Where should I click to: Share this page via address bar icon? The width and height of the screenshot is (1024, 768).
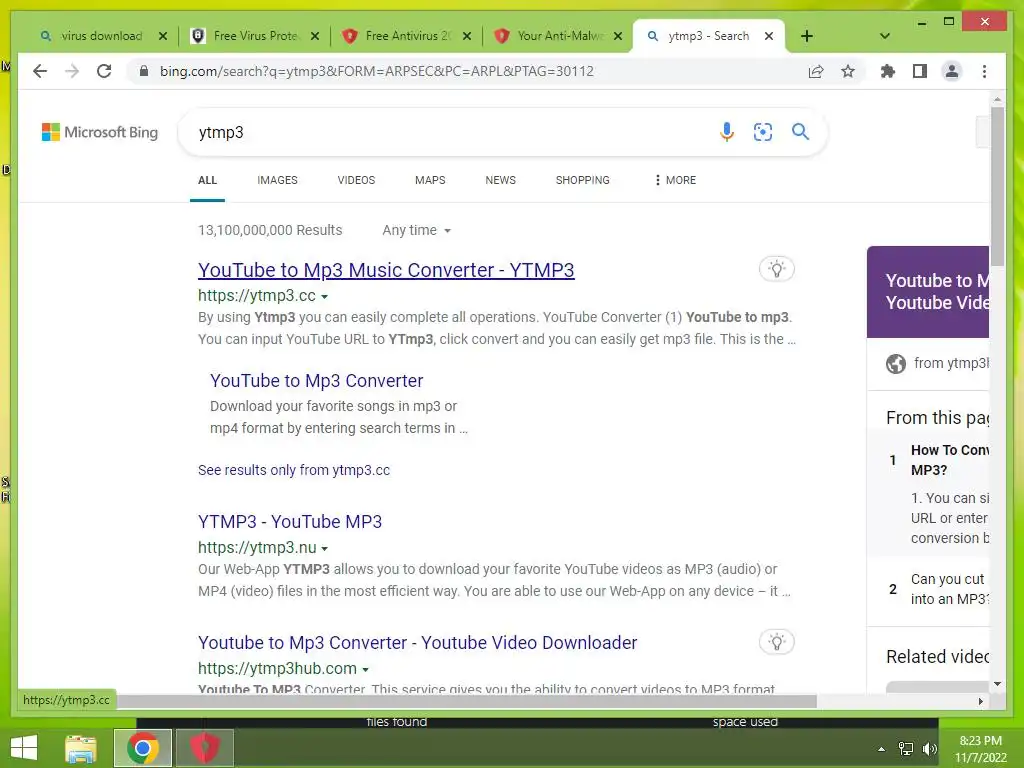pyautogui.click(x=816, y=71)
